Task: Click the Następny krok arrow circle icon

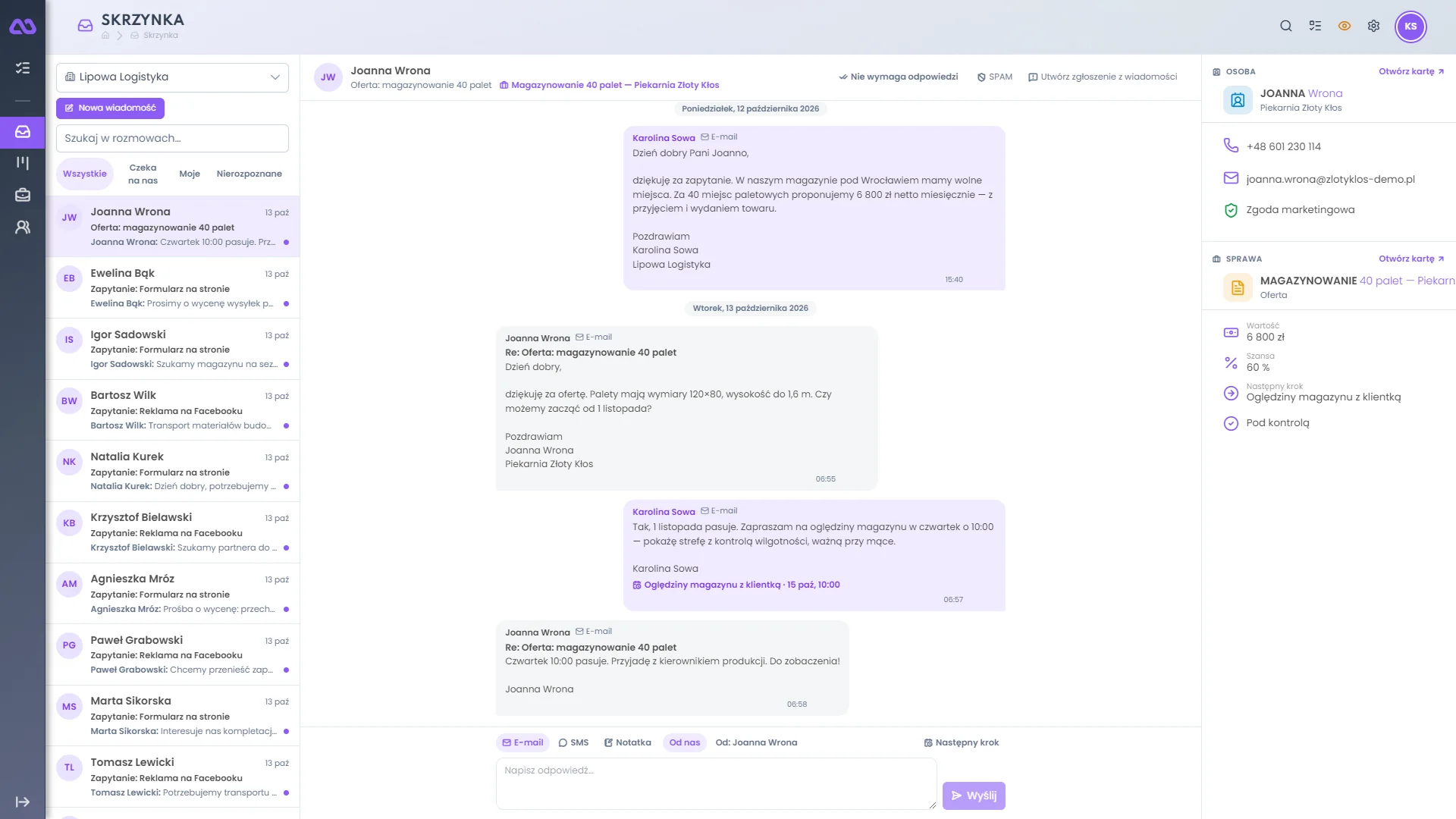Action: (x=1231, y=393)
